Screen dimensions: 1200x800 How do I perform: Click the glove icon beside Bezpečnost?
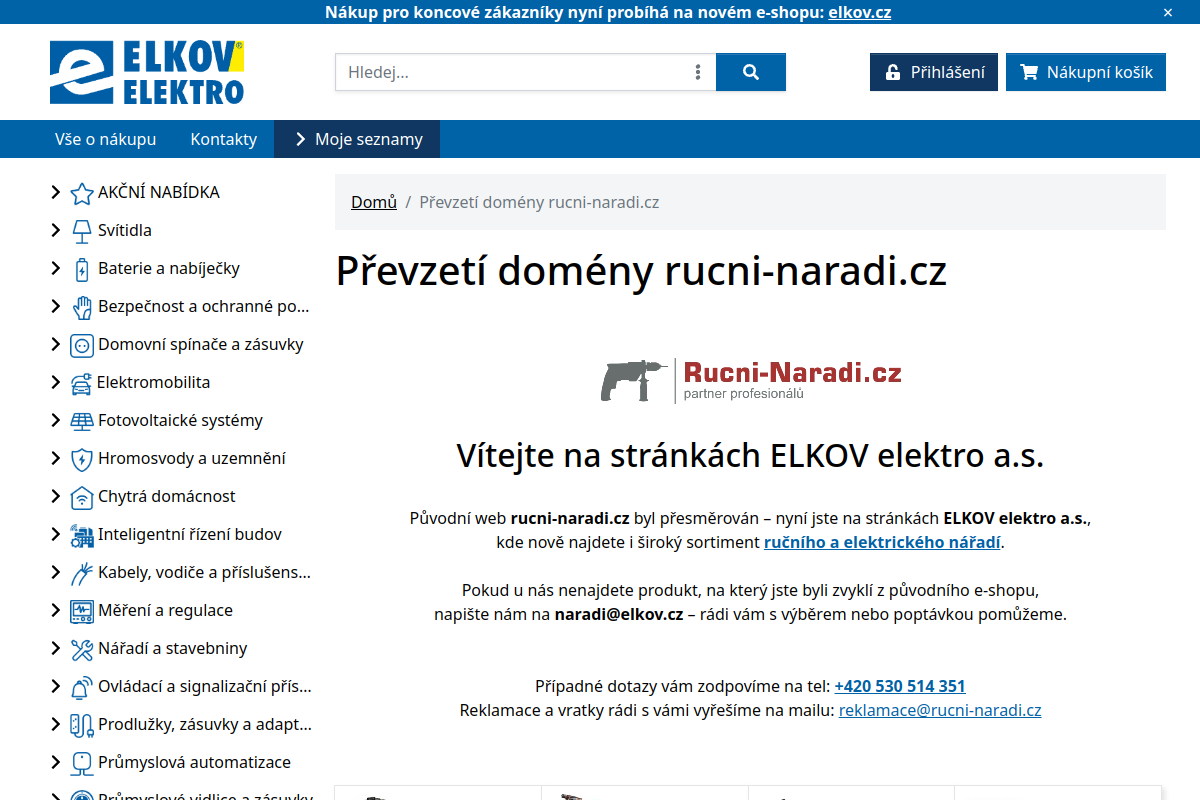[82, 307]
